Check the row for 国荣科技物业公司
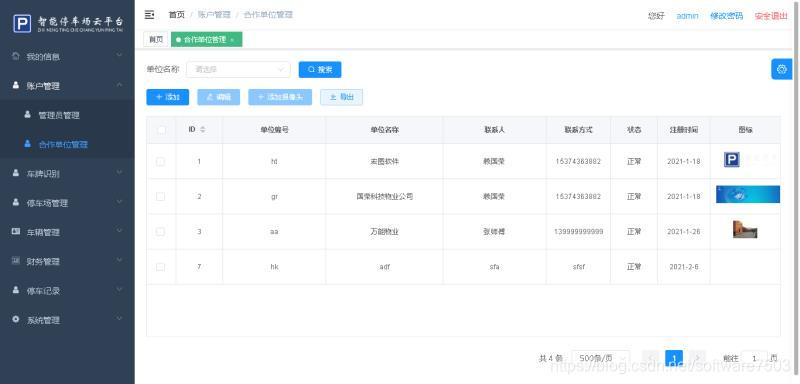Viewport: 800px width, 384px height. click(x=160, y=196)
